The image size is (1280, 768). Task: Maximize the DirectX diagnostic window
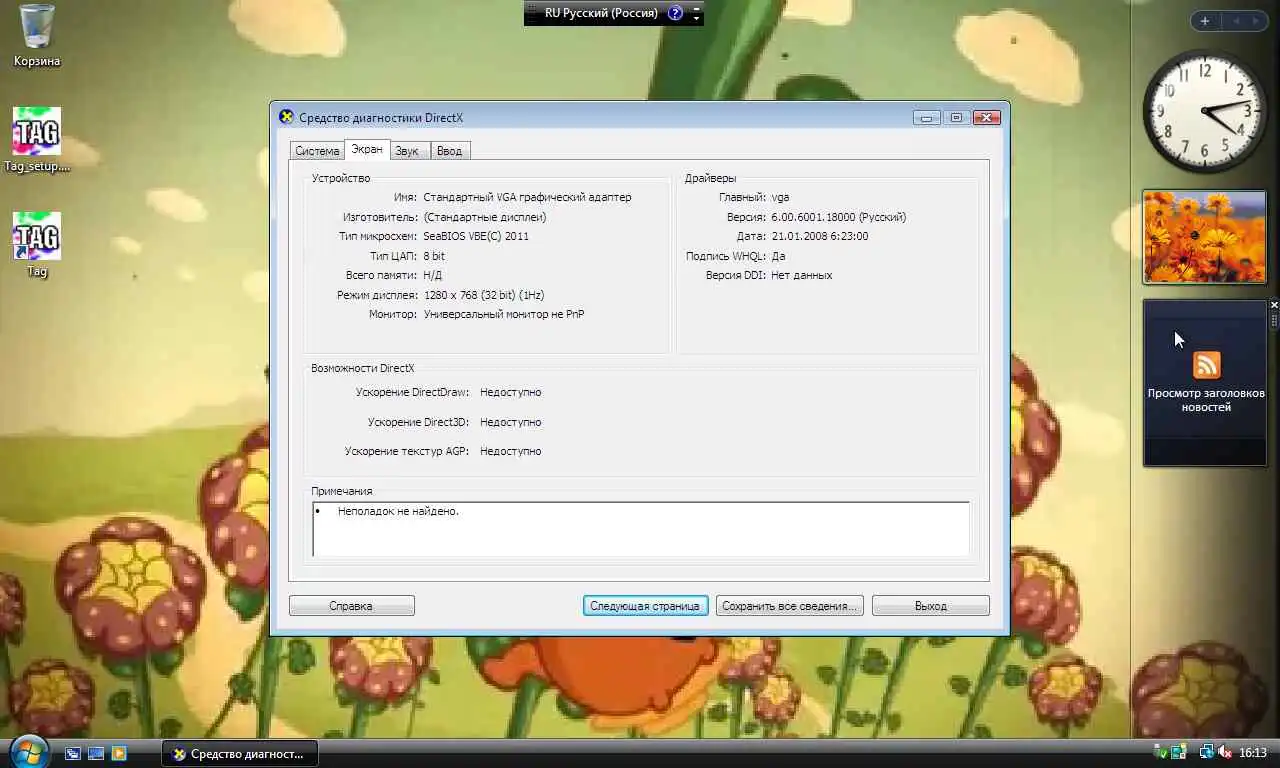(956, 118)
